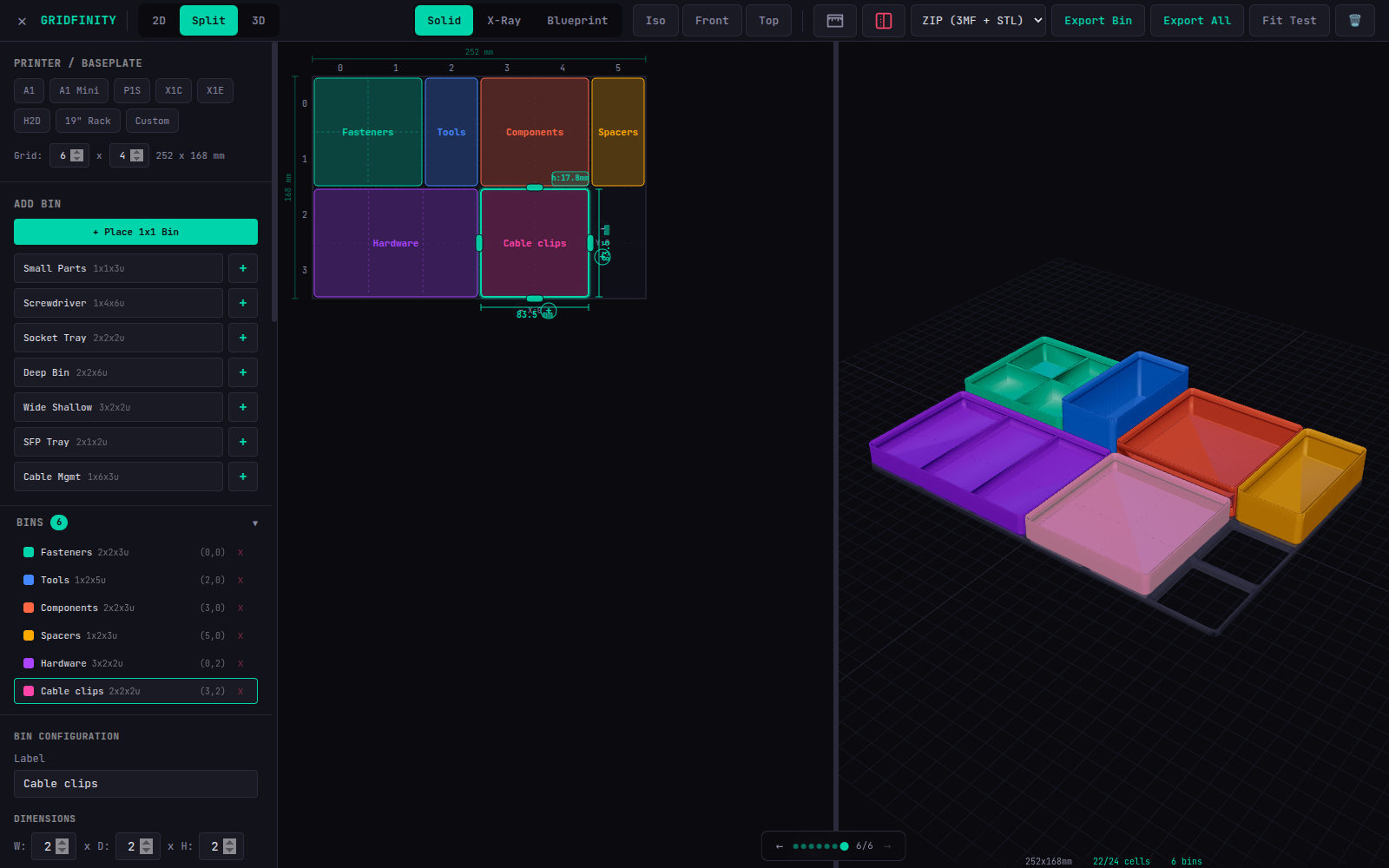Click the purple Hardware color swatch in the bins list
Viewport: 1389px width, 868px height.
point(29,663)
